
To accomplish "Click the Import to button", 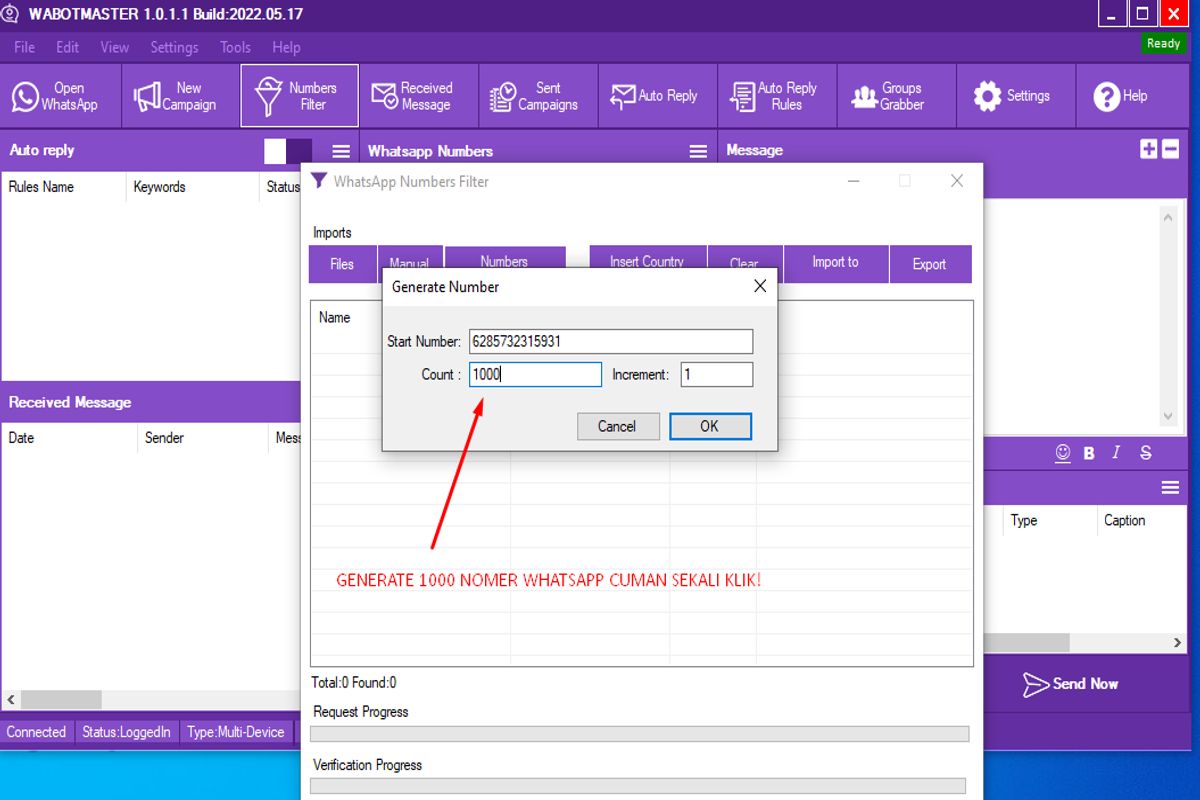I will [836, 264].
